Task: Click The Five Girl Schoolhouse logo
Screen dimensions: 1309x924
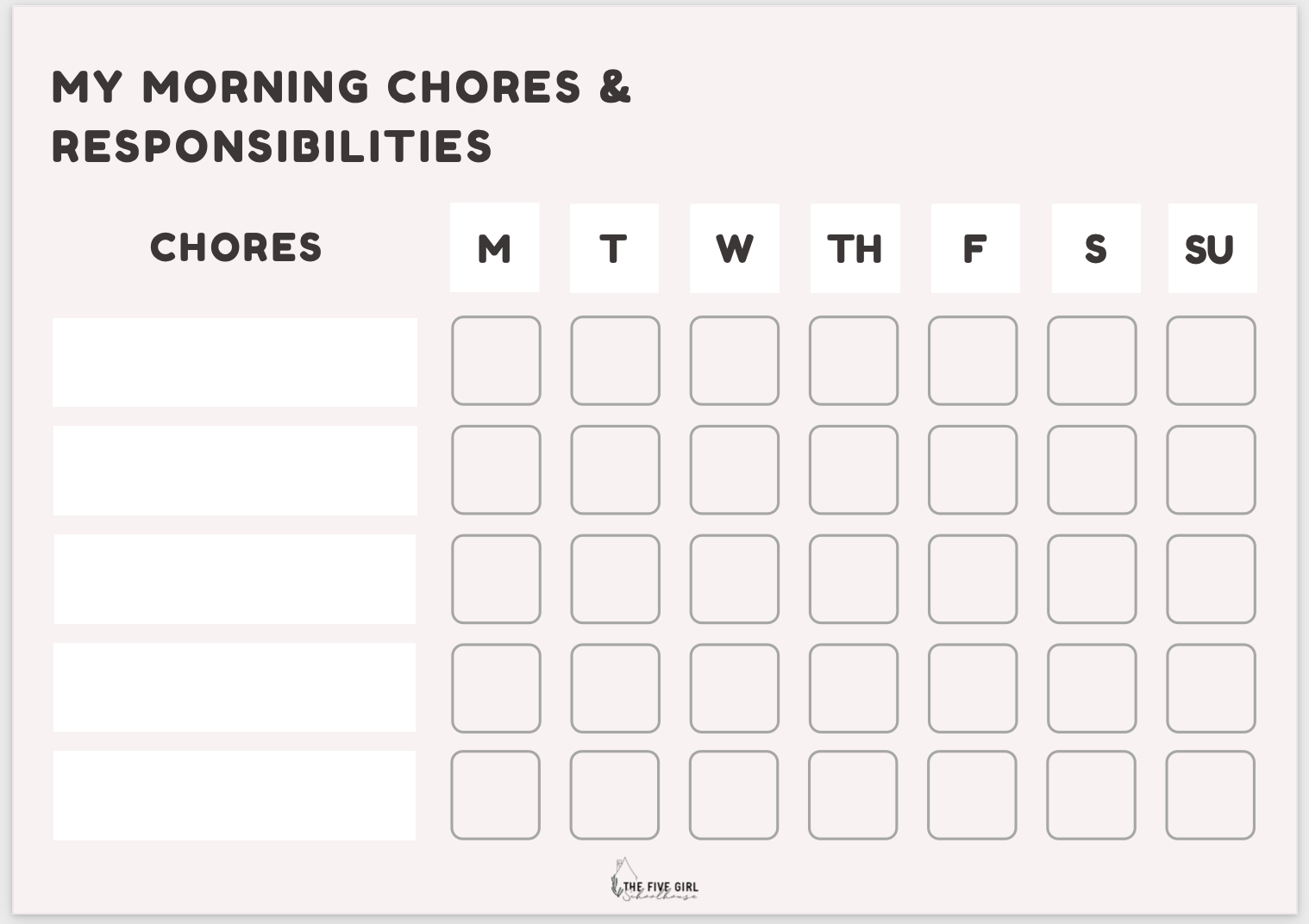Action: coord(654,881)
